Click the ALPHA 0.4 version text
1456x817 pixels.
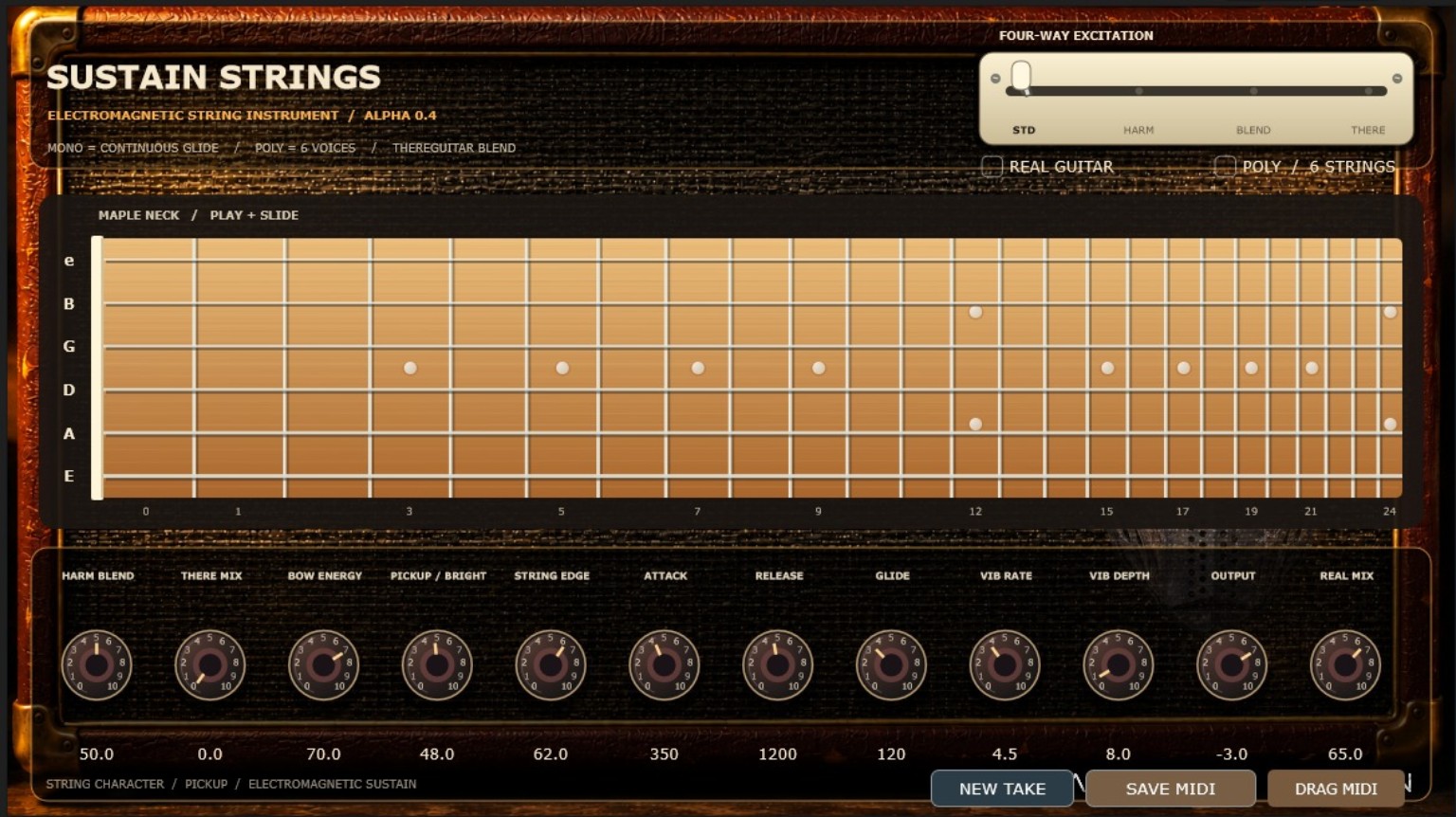coord(400,116)
